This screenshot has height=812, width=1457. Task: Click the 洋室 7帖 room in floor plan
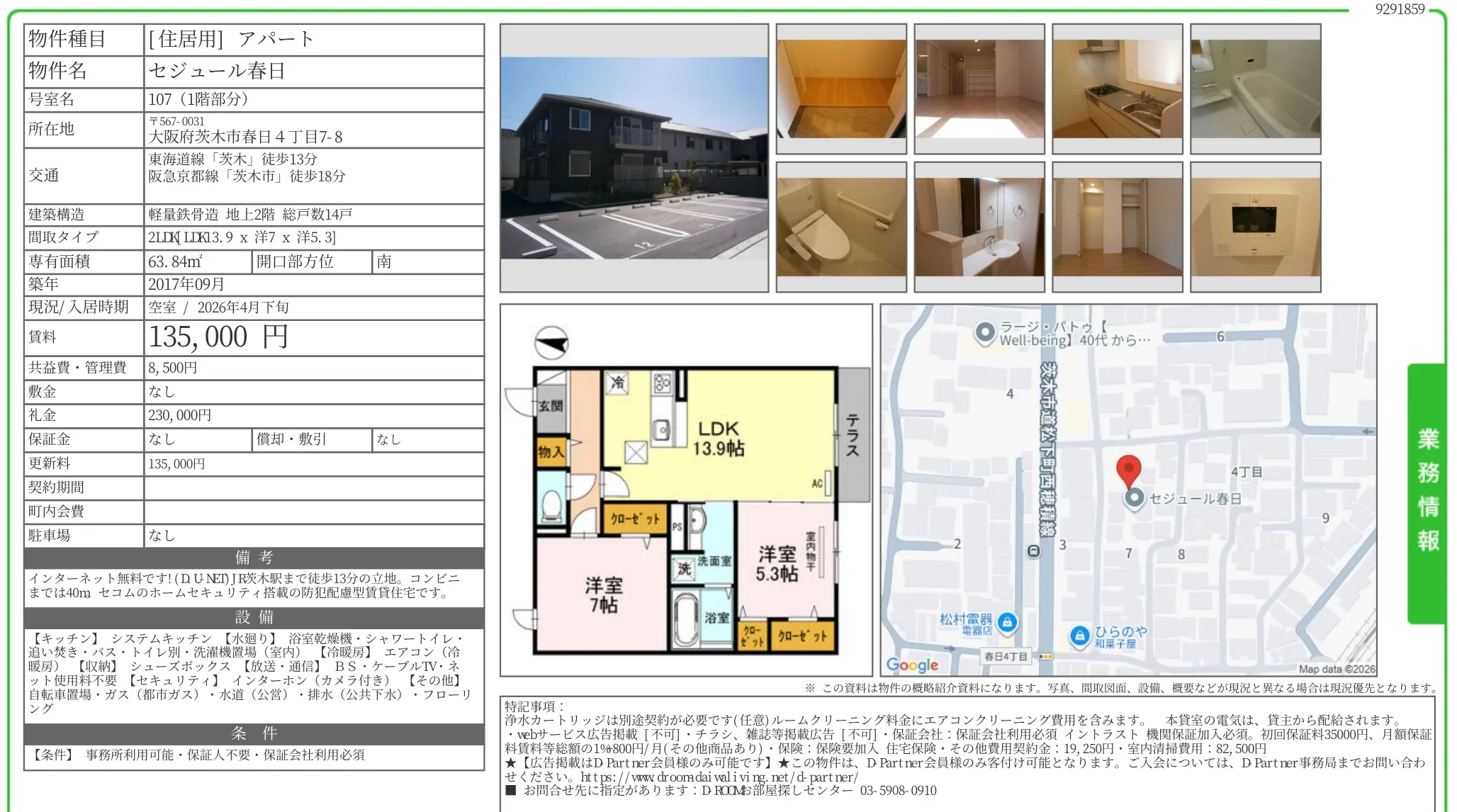[x=603, y=594]
